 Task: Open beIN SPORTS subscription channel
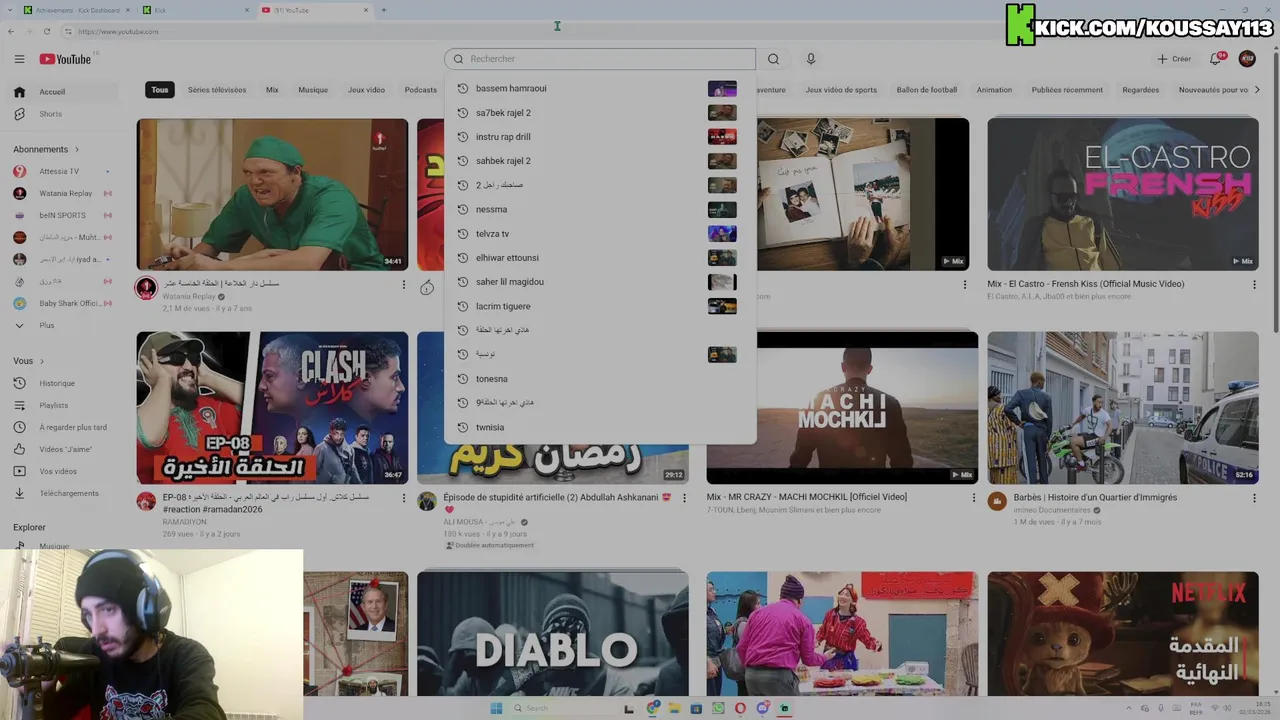tap(60, 215)
